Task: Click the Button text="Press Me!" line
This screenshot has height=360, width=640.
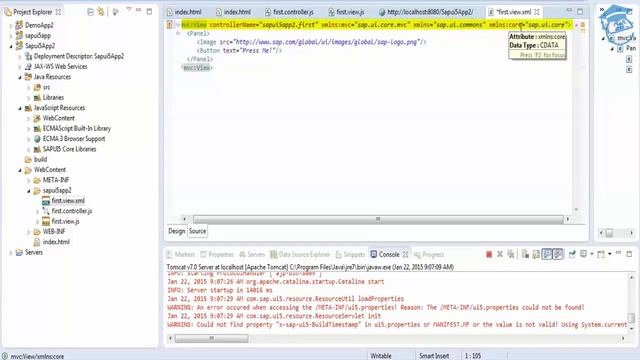Action: (239, 51)
